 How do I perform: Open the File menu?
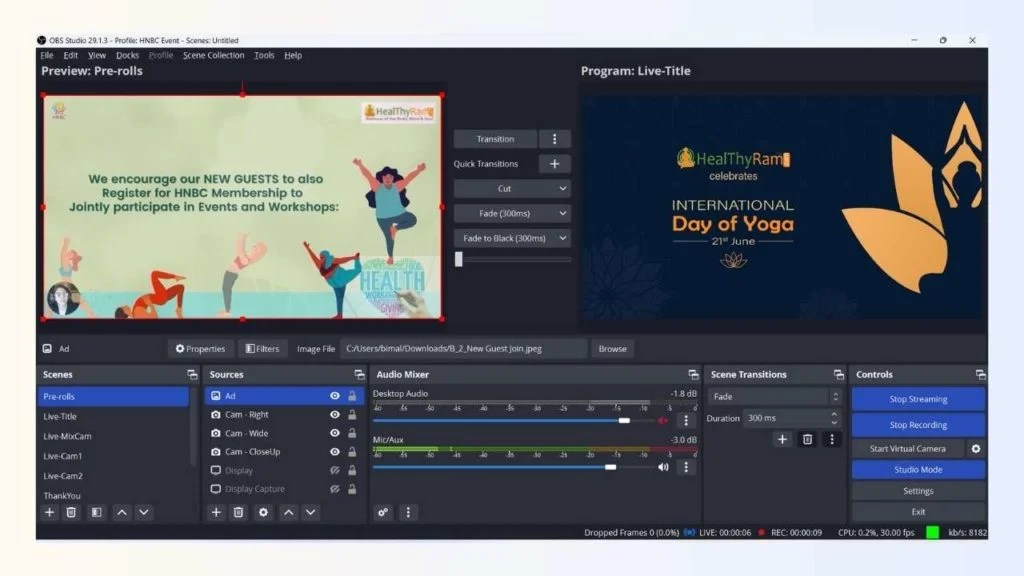pyautogui.click(x=47, y=56)
